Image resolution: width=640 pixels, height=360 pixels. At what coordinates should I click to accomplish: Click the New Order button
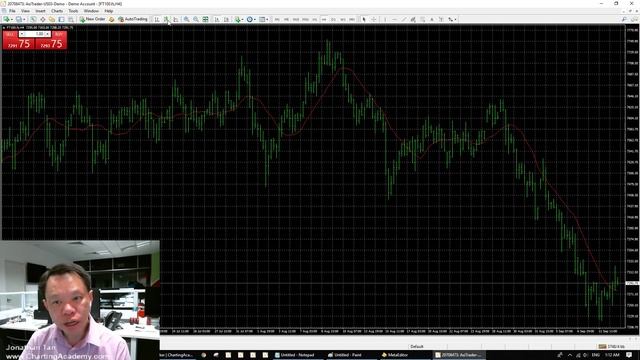pyautogui.click(x=93, y=19)
